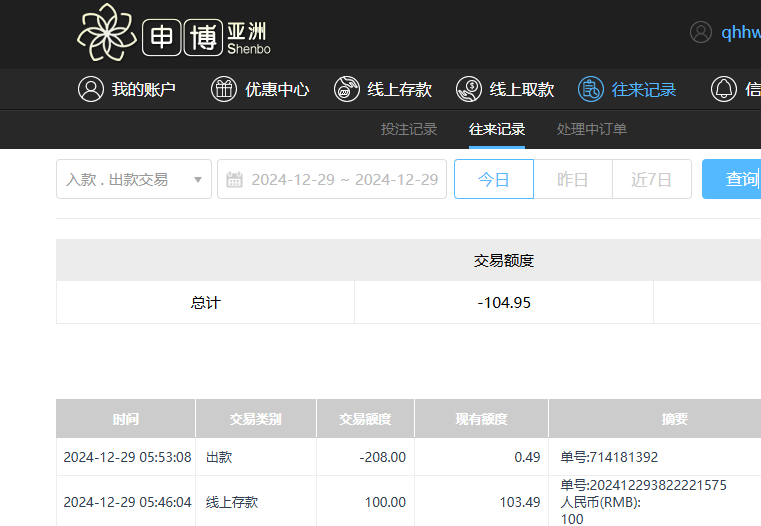Screen dimensions: 761x526
Task: Select the 往来记录 sub-tab
Action: (x=497, y=129)
